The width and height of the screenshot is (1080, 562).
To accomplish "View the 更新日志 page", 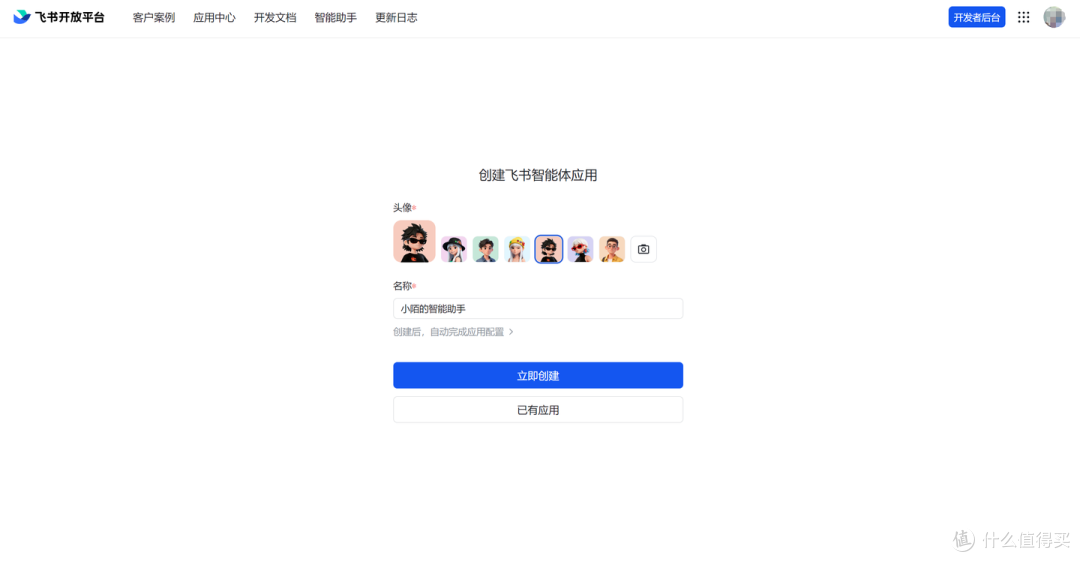I will tap(396, 18).
